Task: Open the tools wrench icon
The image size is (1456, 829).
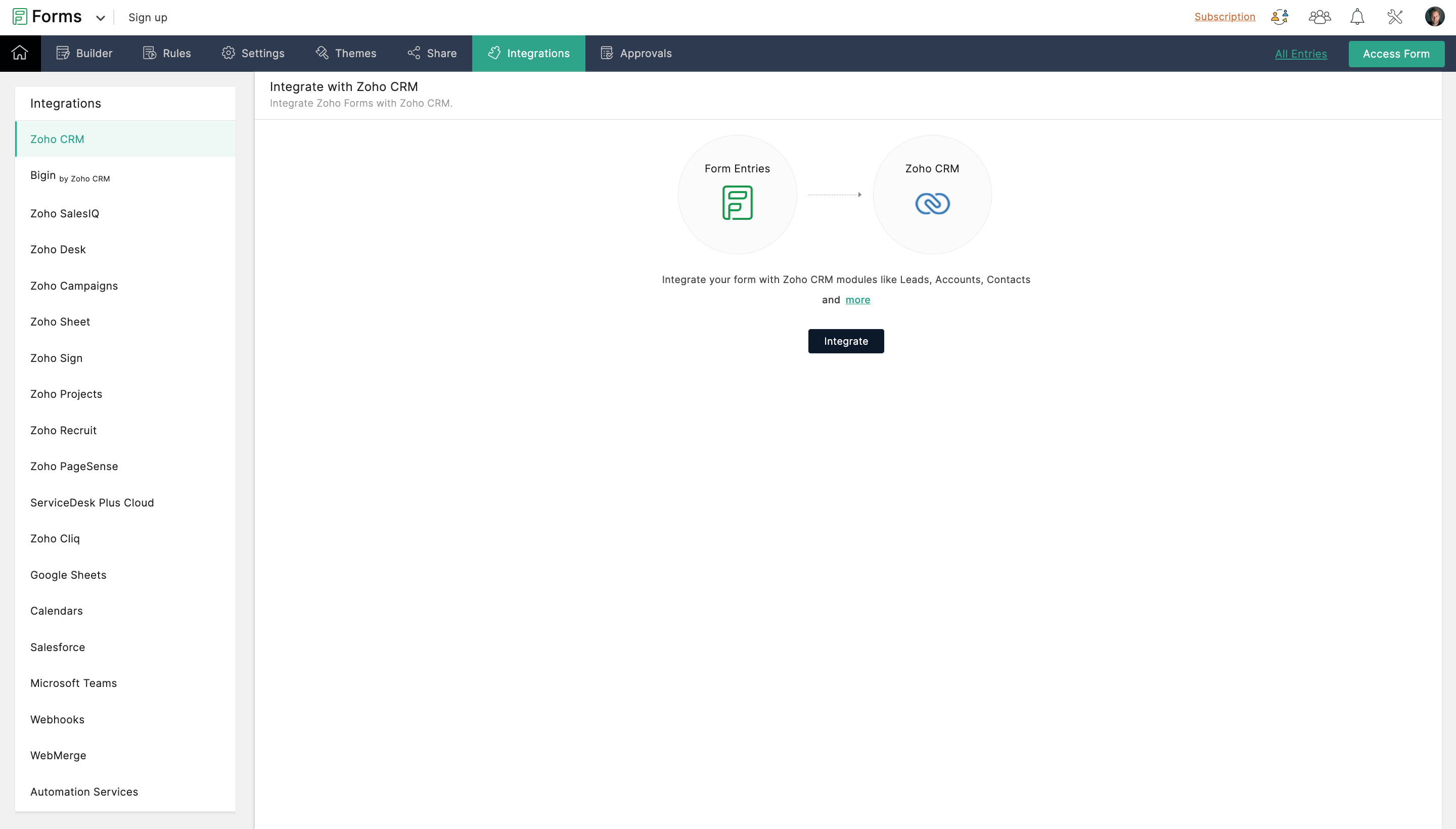Action: [1394, 17]
